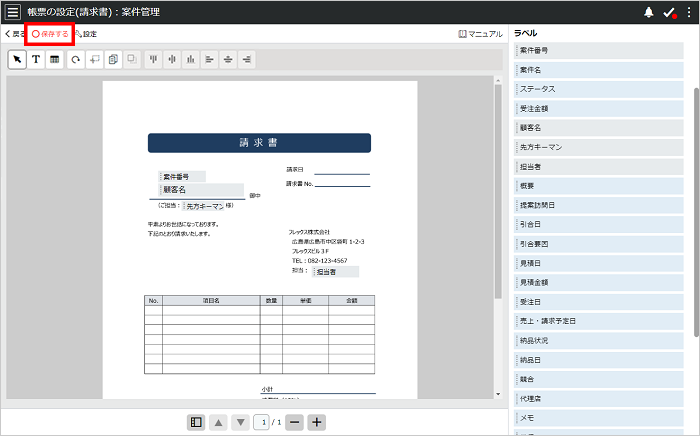Select the ステータス label

(599, 89)
